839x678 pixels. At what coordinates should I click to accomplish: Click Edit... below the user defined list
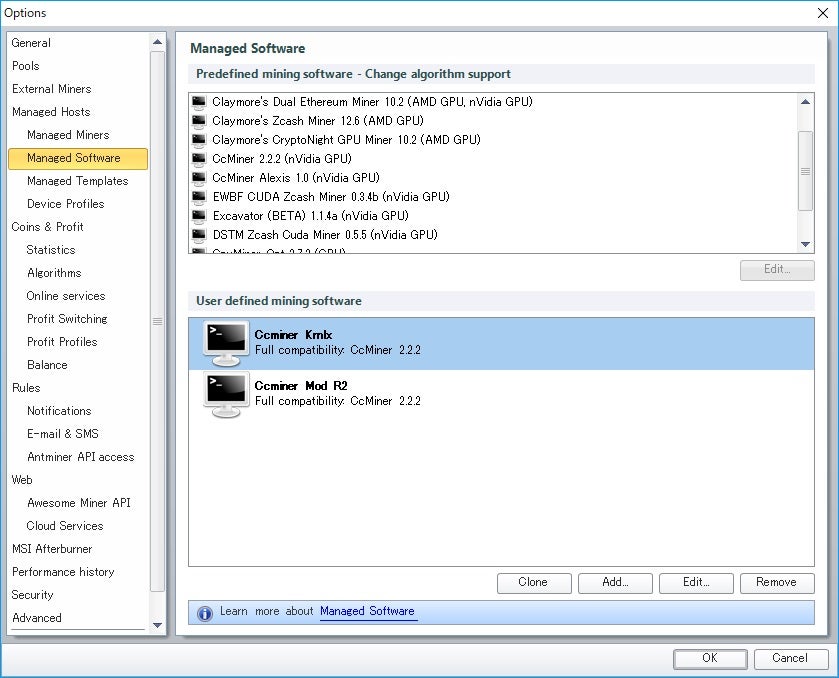click(696, 583)
